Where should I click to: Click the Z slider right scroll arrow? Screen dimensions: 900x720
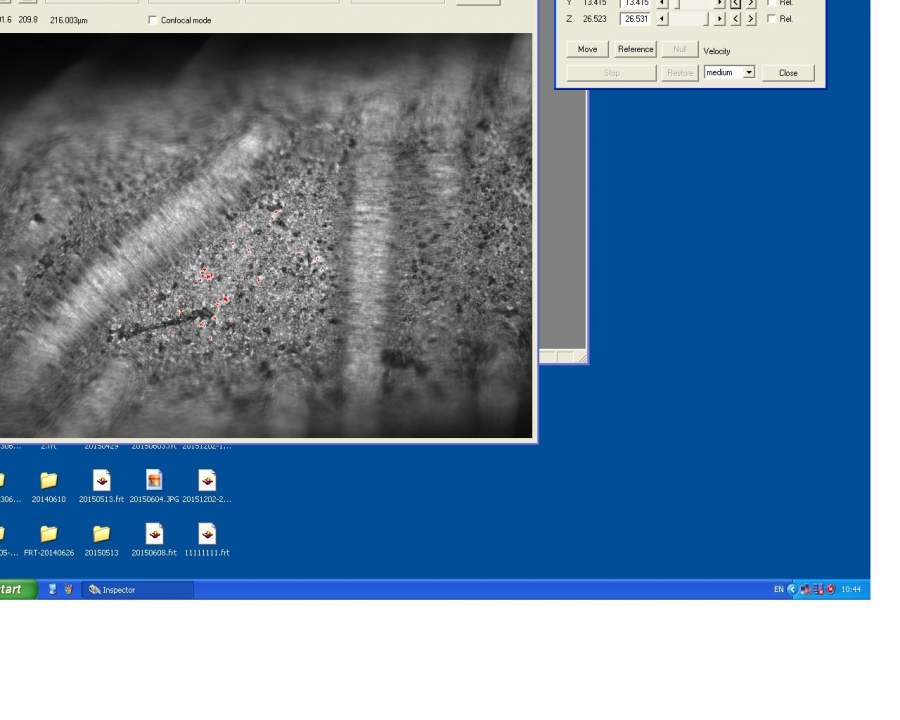(719, 19)
